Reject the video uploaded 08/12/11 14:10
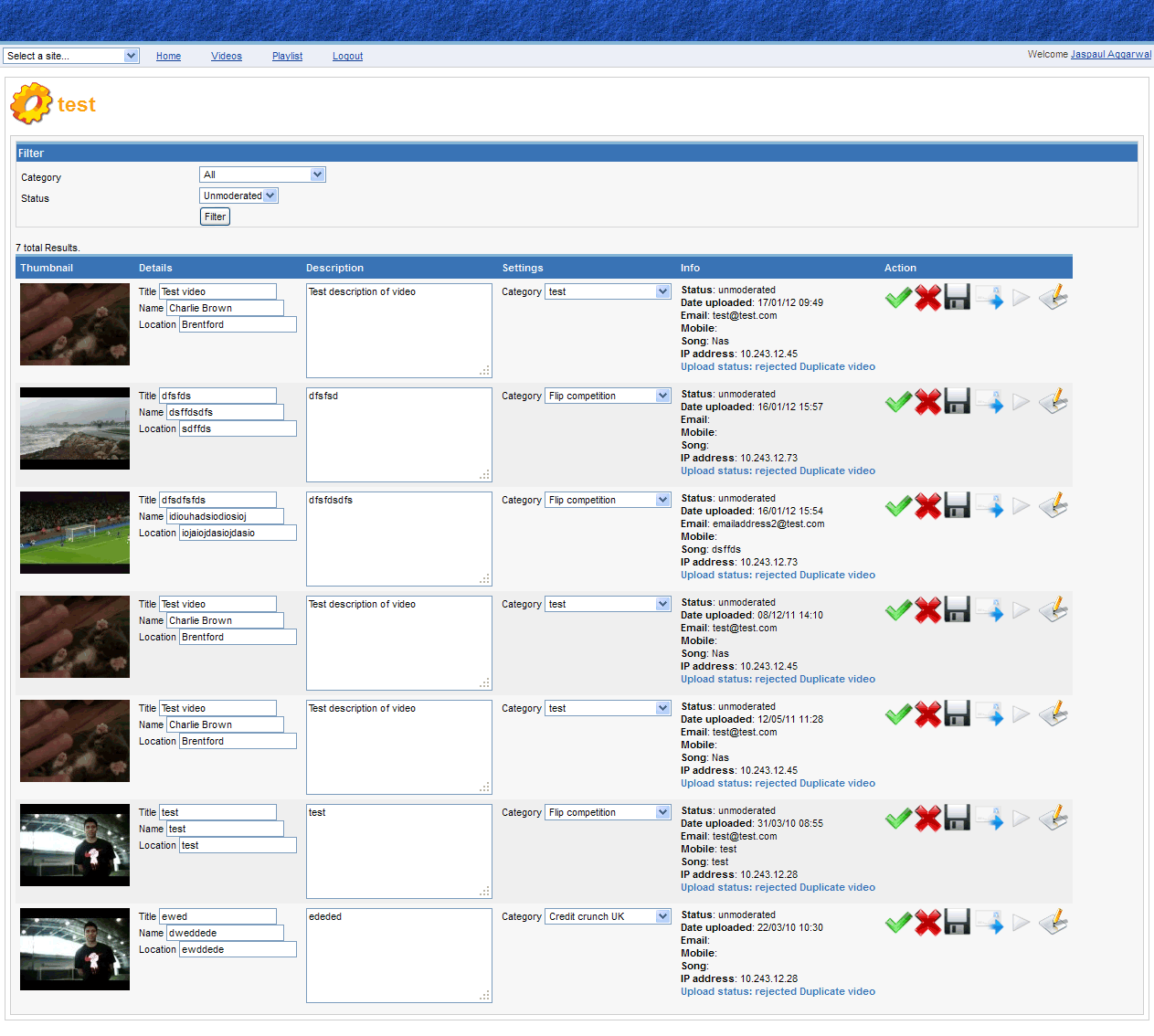The image size is (1154, 1036). pyautogui.click(x=928, y=610)
